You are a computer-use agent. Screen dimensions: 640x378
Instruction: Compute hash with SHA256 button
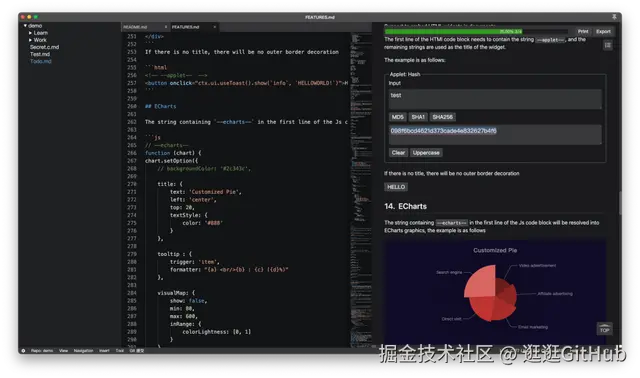[x=442, y=117]
